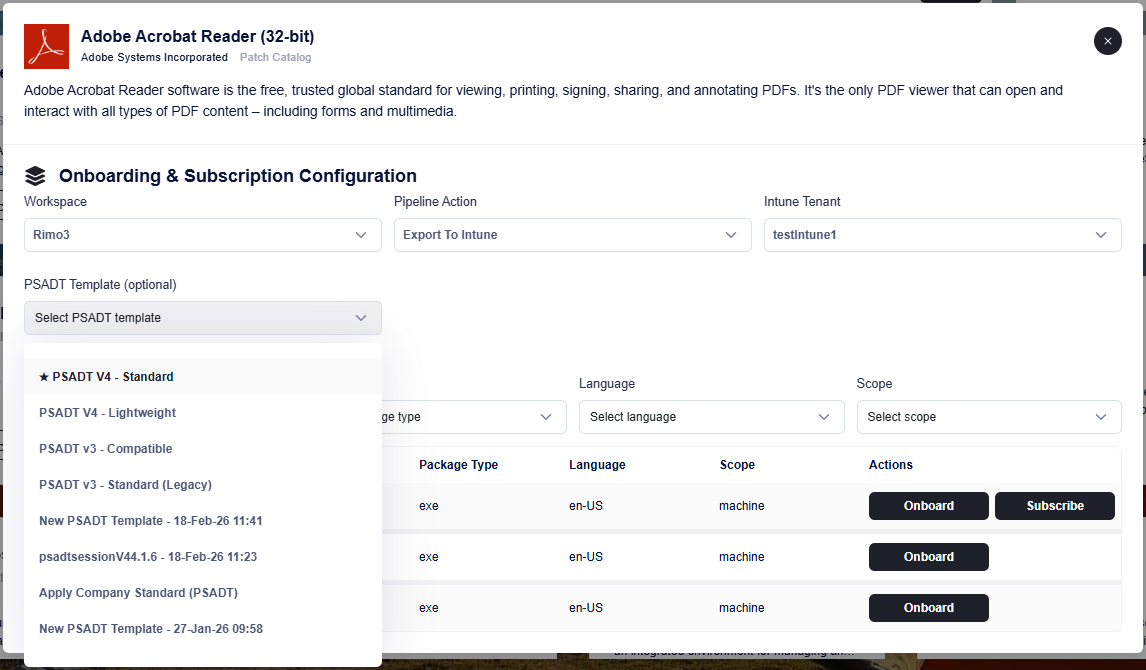The image size is (1146, 670).
Task: Select Apply Company Standard (PSADT) option
Action: (138, 593)
